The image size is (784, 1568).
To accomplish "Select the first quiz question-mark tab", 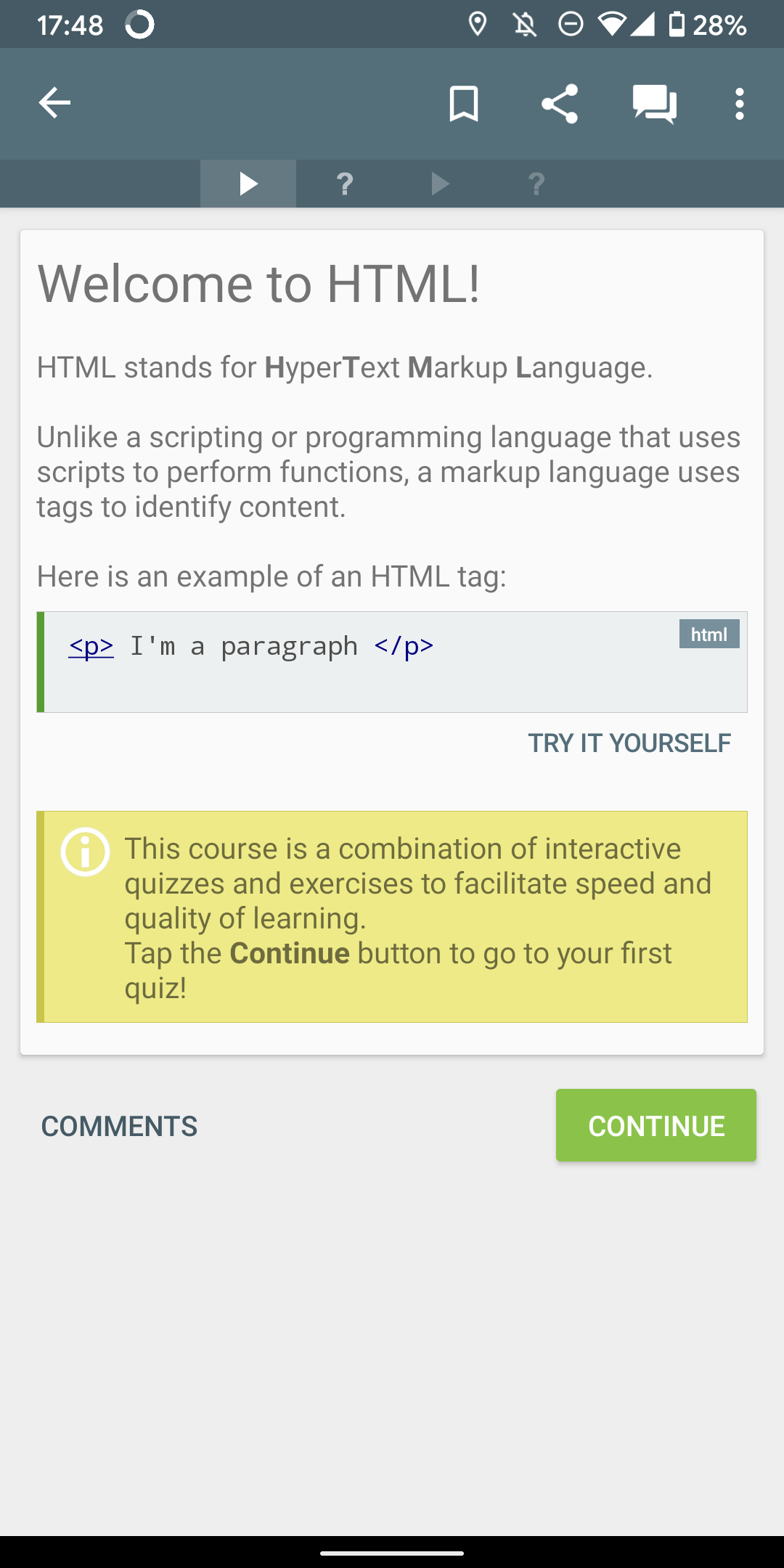I will tap(345, 184).
